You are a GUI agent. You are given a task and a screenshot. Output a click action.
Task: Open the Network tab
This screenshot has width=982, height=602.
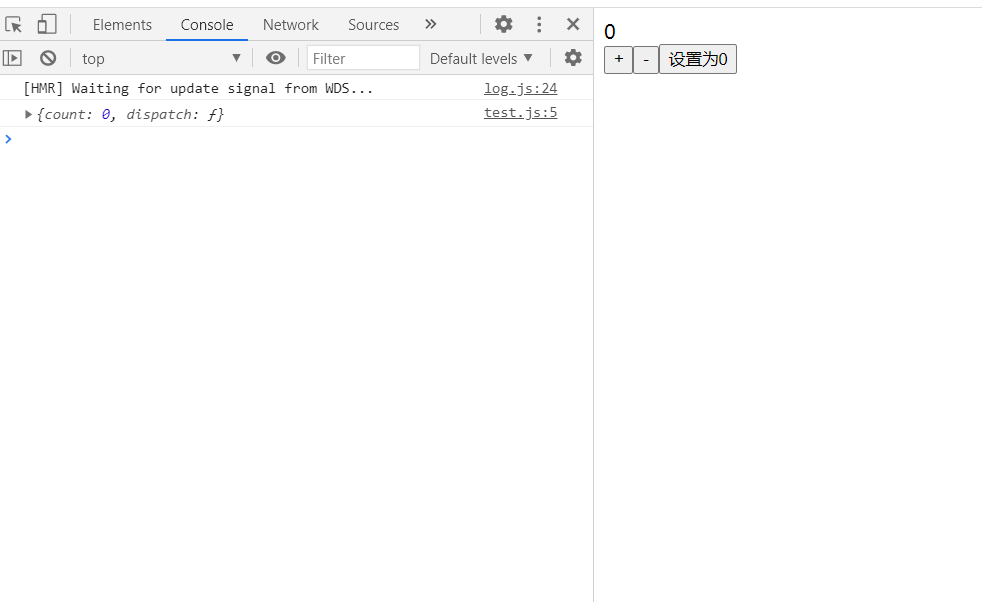tap(291, 24)
